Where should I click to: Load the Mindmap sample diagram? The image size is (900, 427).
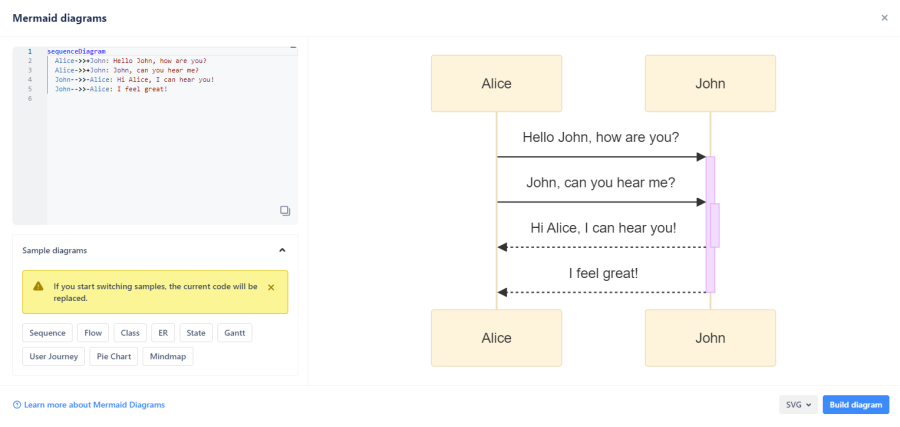(167, 356)
